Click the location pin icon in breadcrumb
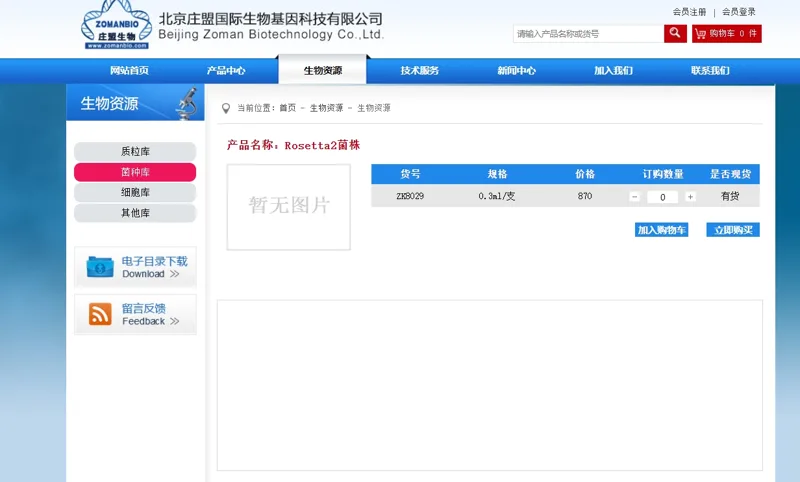The height and width of the screenshot is (482, 800). coord(226,108)
